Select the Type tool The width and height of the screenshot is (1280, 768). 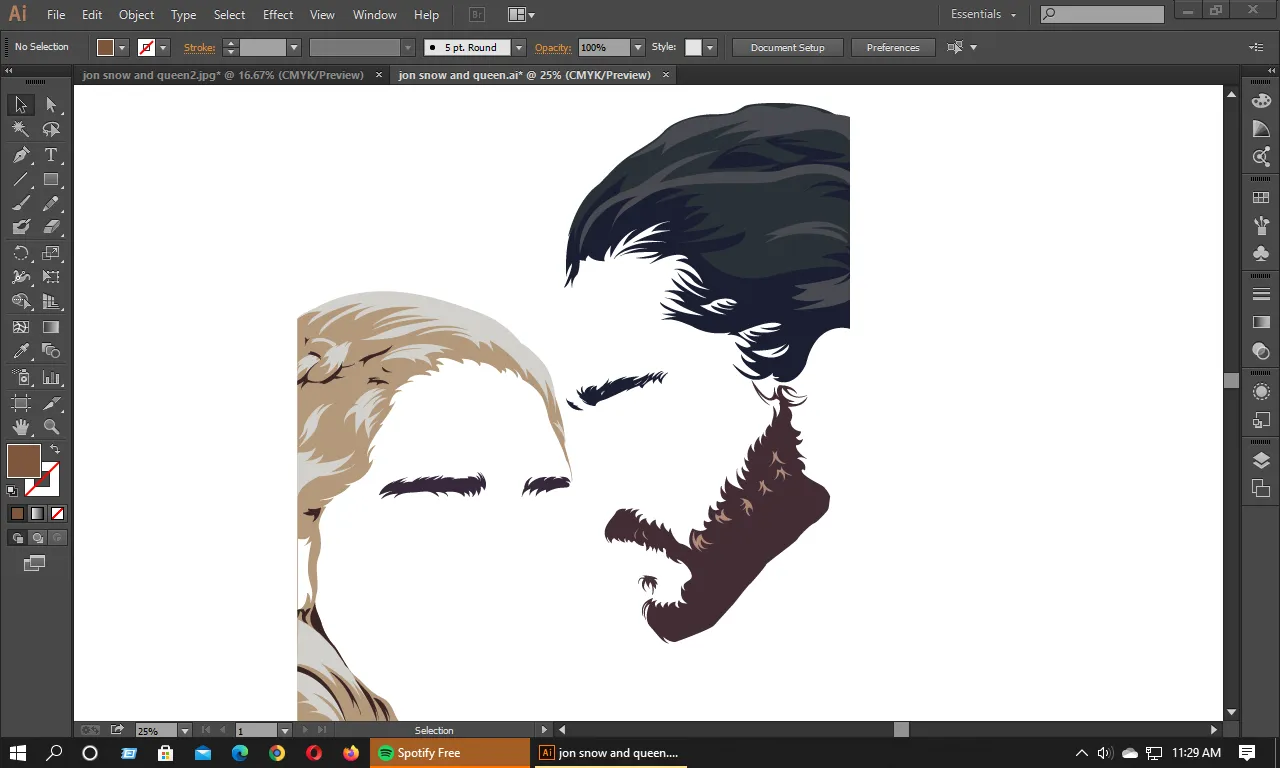point(51,155)
